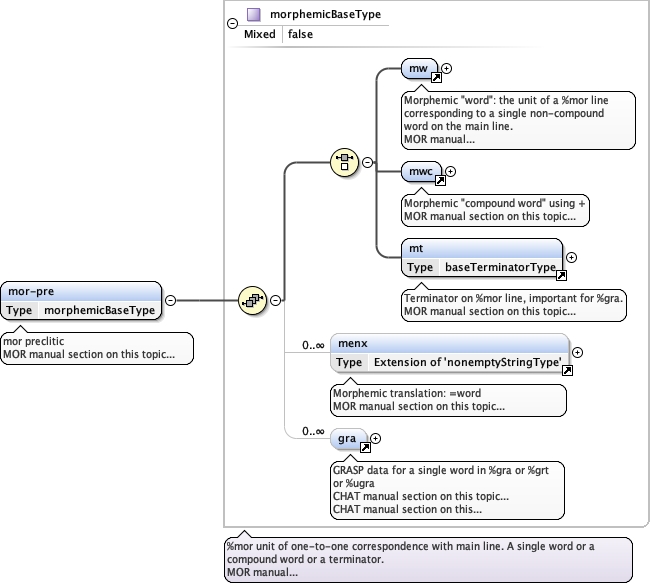This screenshot has height=586, width=651.
Task: Click the sequence compositor icon
Action: point(251,299)
